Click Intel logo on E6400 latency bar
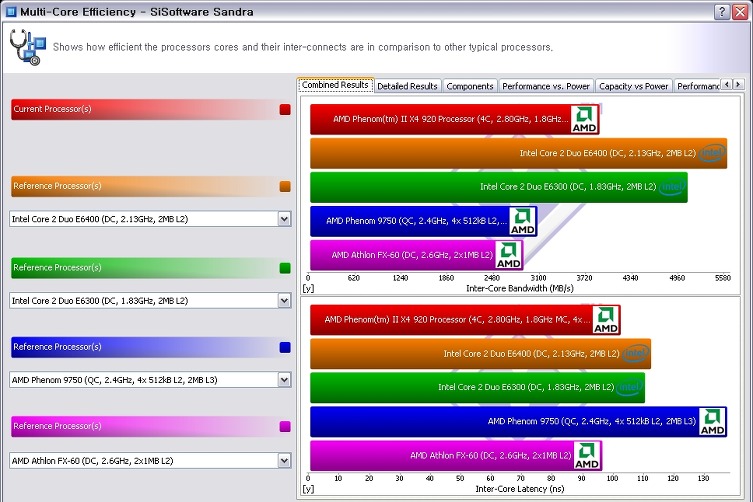The image size is (753, 502). pos(636,354)
